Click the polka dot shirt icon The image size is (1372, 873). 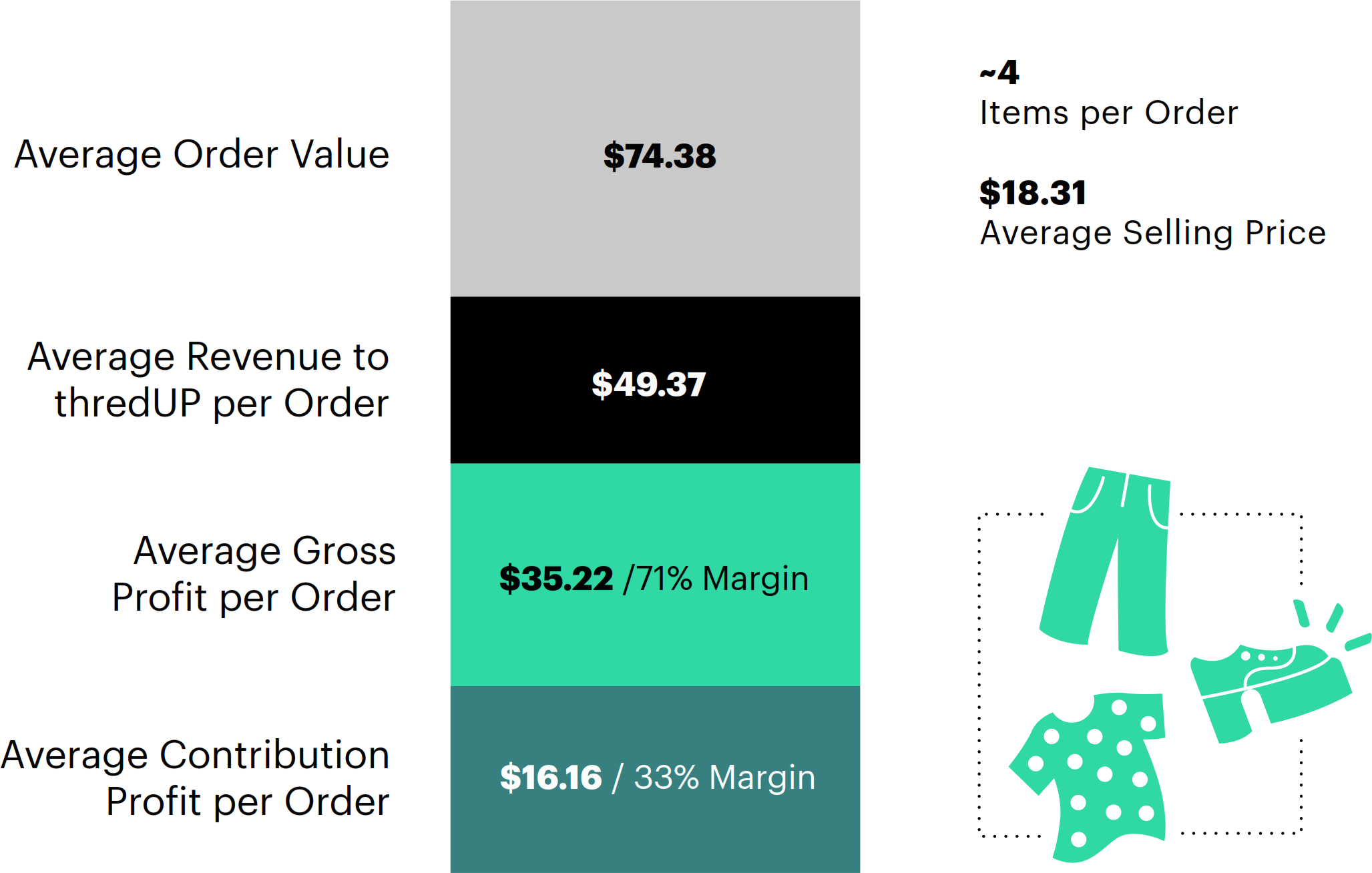click(1095, 774)
